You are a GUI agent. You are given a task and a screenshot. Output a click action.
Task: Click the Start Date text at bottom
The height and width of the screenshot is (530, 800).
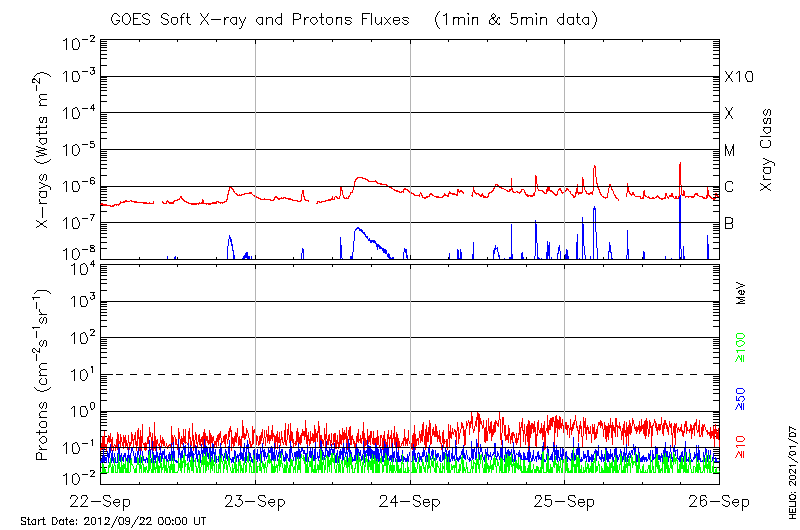(113, 522)
